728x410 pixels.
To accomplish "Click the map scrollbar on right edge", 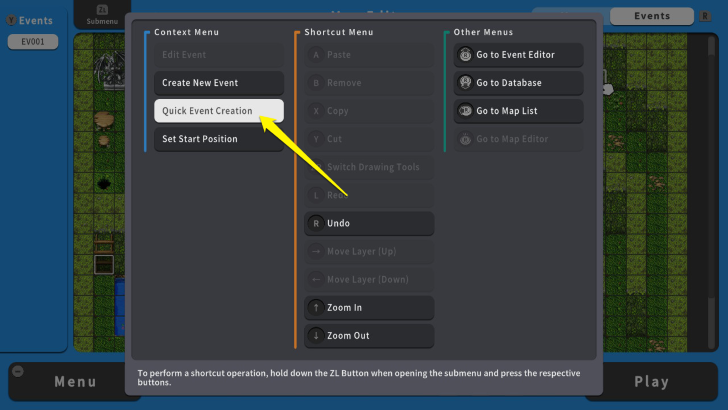I will point(711,192).
